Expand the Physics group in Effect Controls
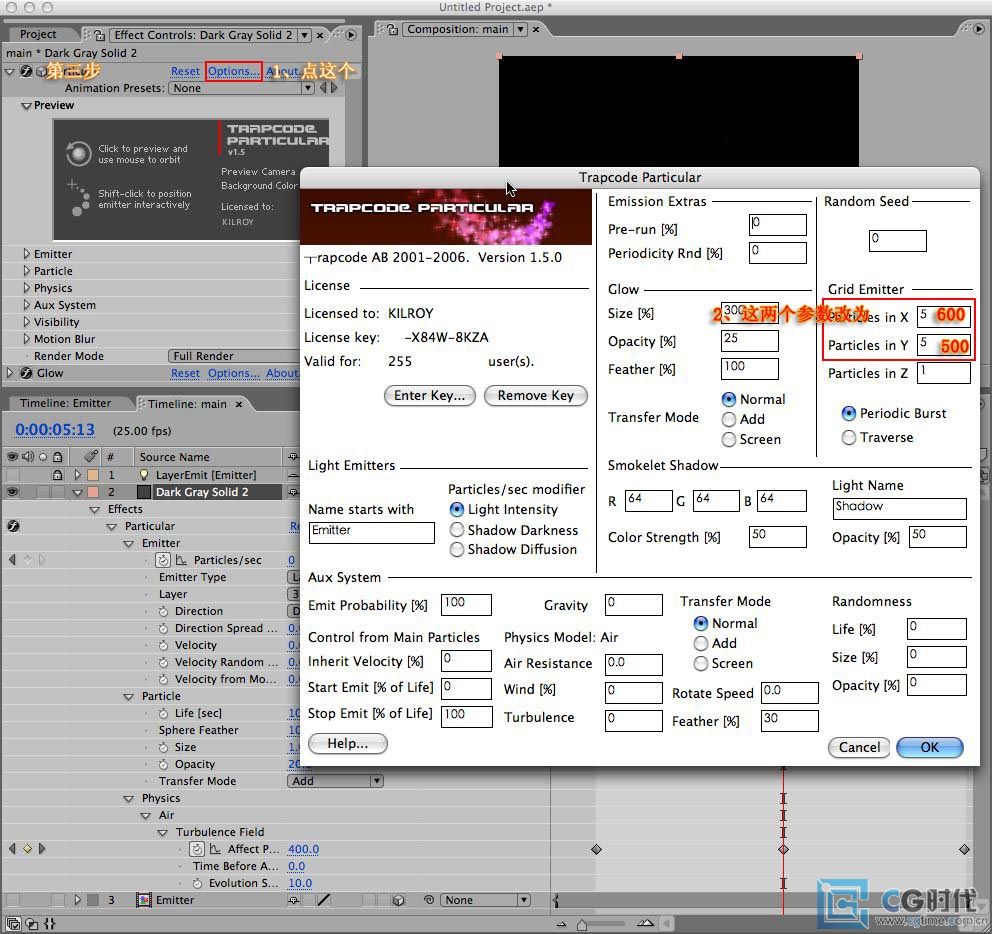This screenshot has width=992, height=934. pyautogui.click(x=26, y=288)
